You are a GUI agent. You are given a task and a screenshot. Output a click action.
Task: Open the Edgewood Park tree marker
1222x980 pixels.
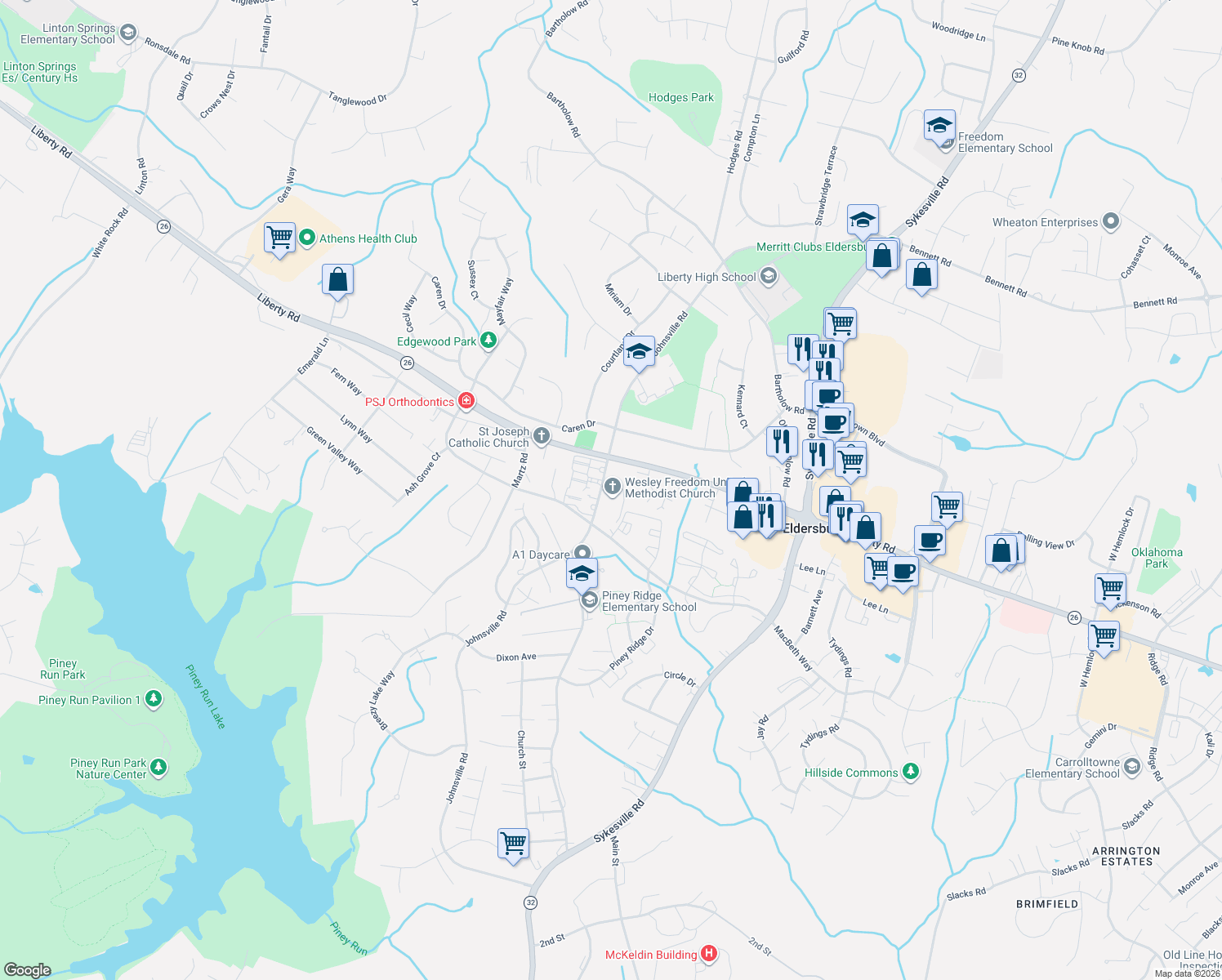[488, 341]
